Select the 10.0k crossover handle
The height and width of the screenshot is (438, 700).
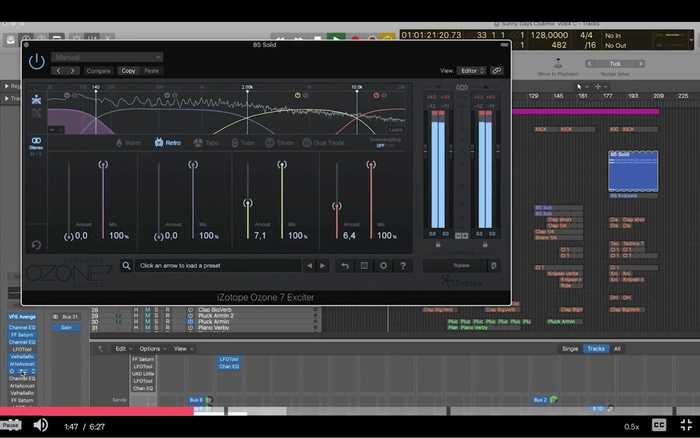[x=357, y=91]
